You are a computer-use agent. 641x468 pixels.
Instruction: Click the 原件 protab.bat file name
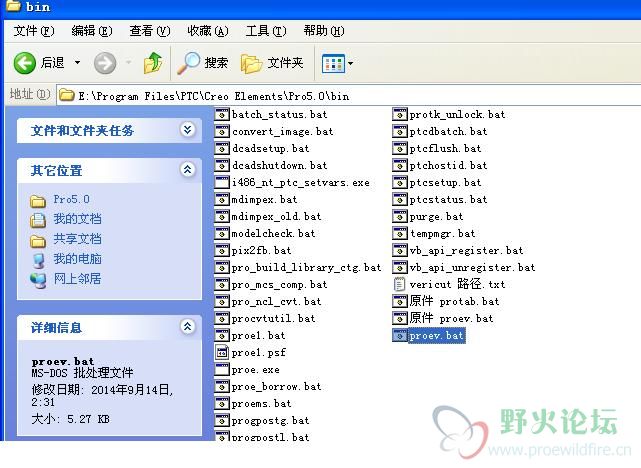[454, 301]
